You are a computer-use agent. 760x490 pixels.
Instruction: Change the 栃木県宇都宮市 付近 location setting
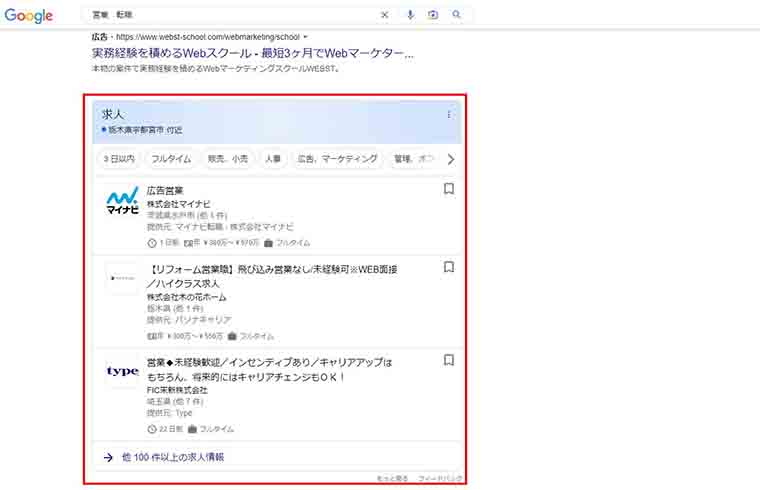point(142,130)
